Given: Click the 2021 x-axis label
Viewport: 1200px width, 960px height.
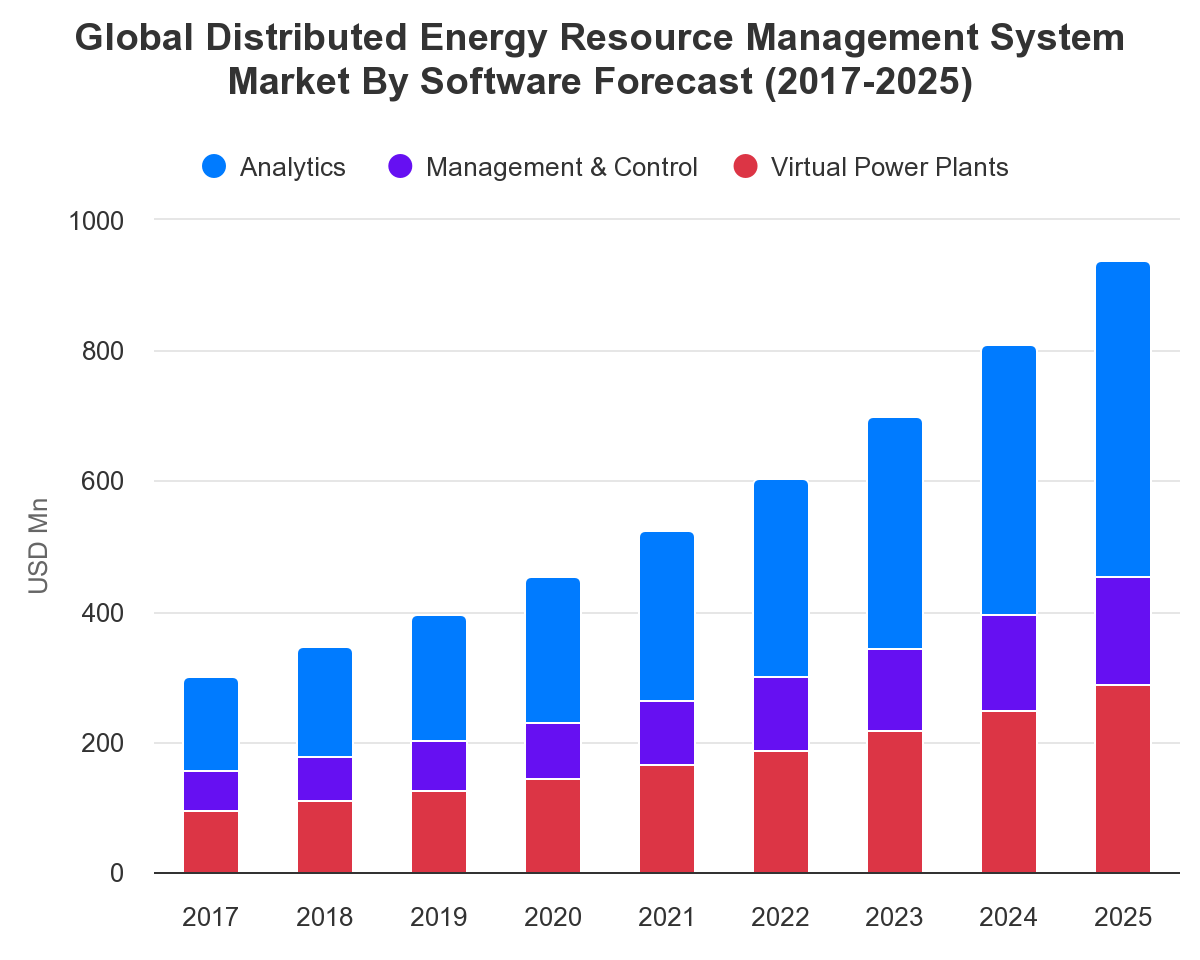Looking at the screenshot, I should pyautogui.click(x=667, y=917).
